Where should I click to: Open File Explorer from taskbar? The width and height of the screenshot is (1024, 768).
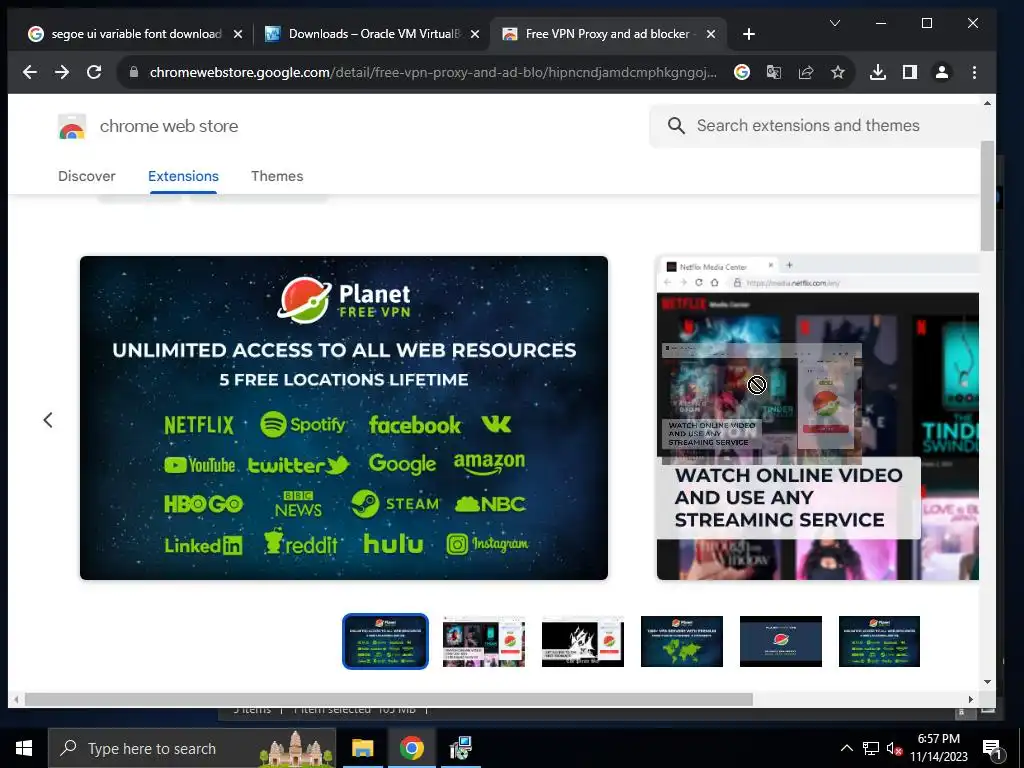pos(362,748)
